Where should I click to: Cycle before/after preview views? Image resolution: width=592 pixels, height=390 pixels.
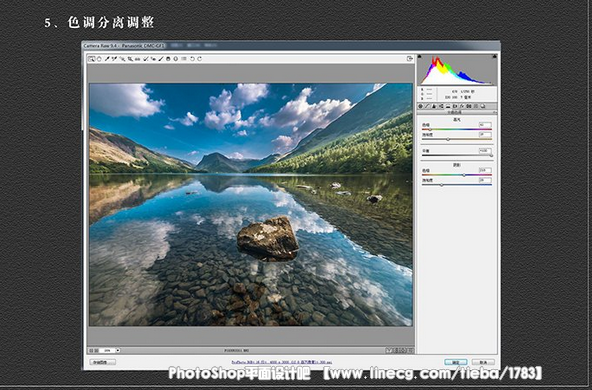point(389,350)
